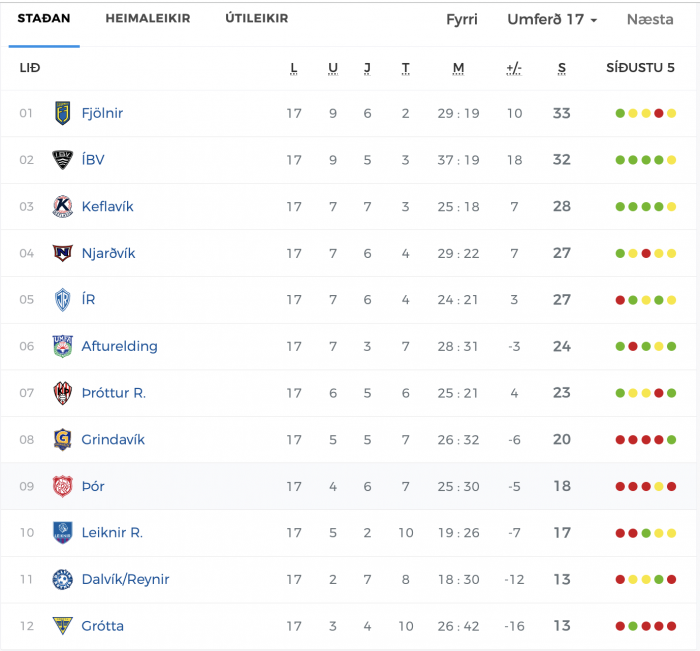Go to previous round with Fyrri
The image size is (700, 651).
462,19
